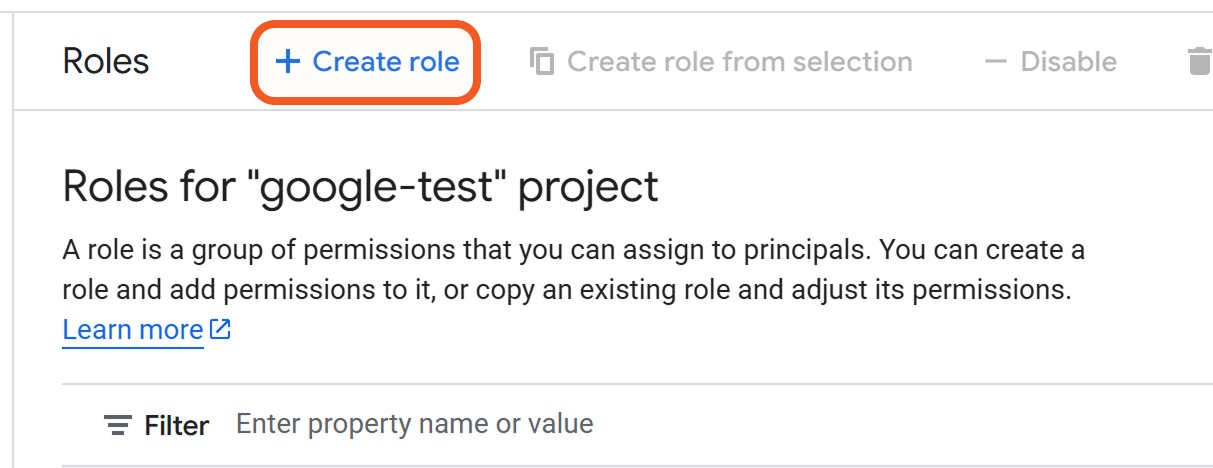Viewport: 1213px width, 468px height.
Task: Click the role description paragraph text
Action: (x=572, y=270)
